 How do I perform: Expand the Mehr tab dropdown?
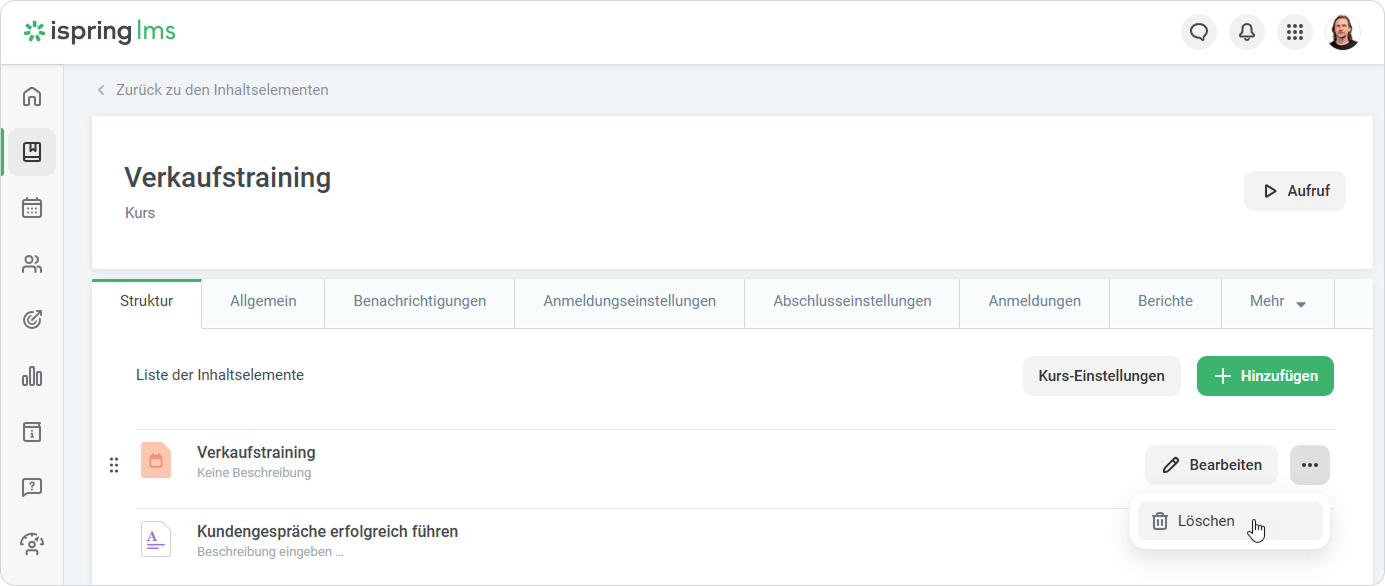pos(1278,301)
